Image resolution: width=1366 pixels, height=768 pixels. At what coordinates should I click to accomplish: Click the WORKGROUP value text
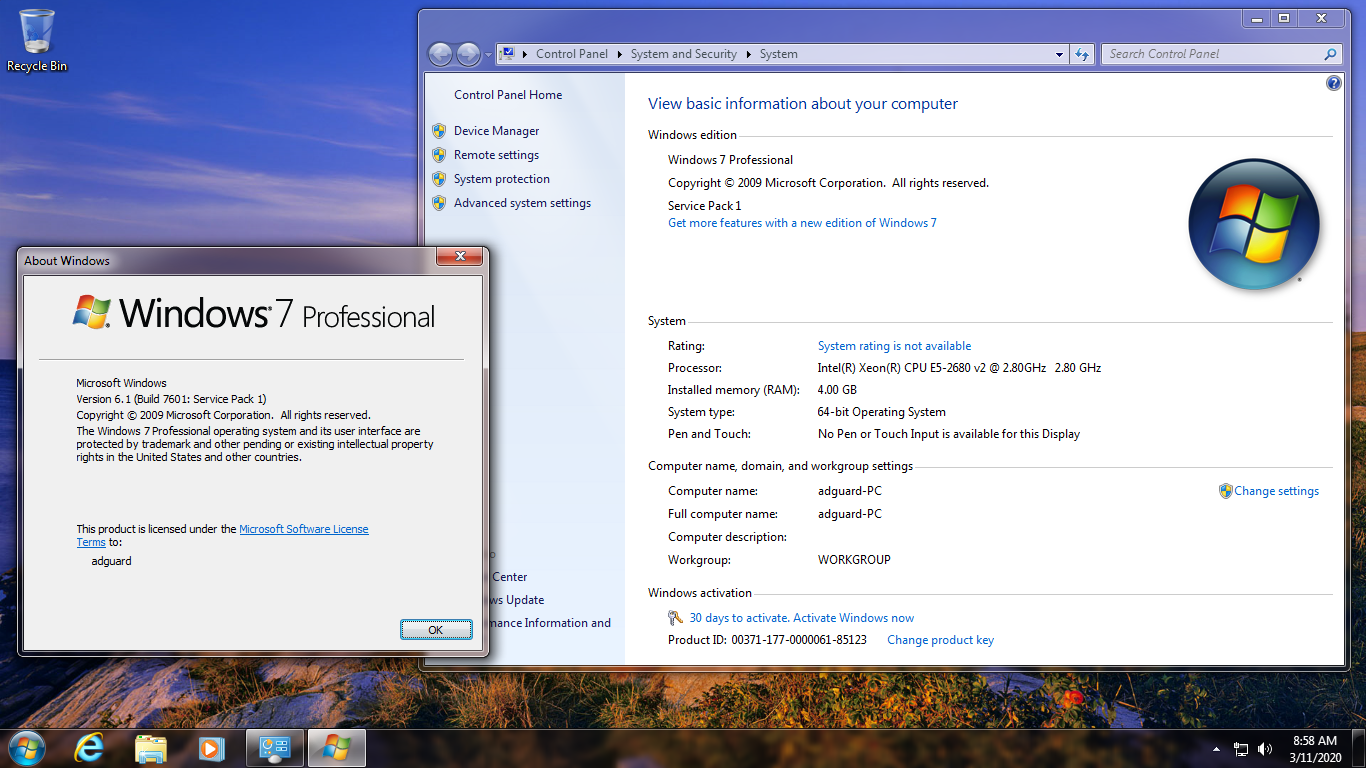click(854, 560)
